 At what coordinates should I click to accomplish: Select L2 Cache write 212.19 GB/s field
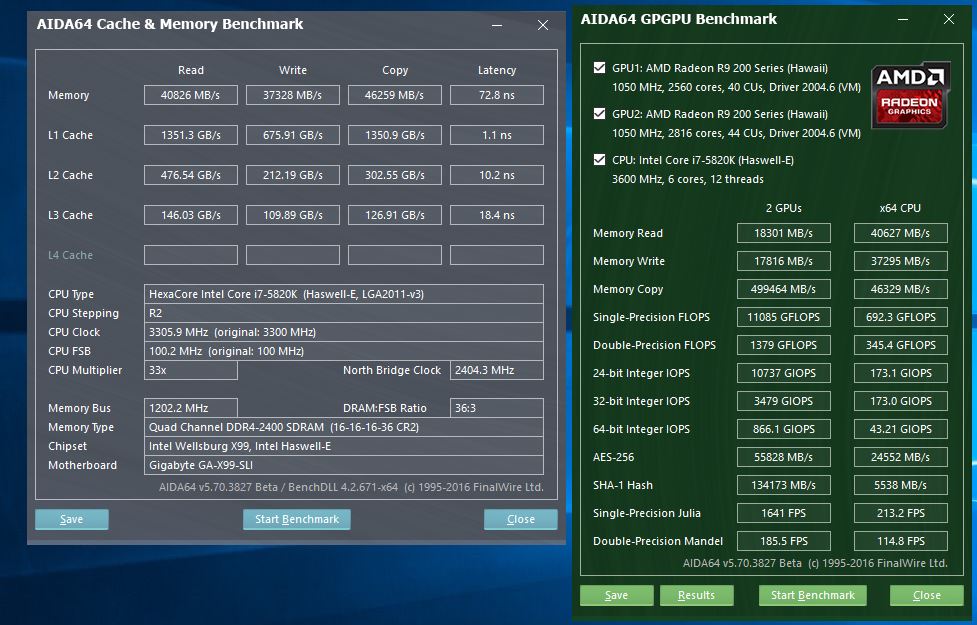coord(293,175)
